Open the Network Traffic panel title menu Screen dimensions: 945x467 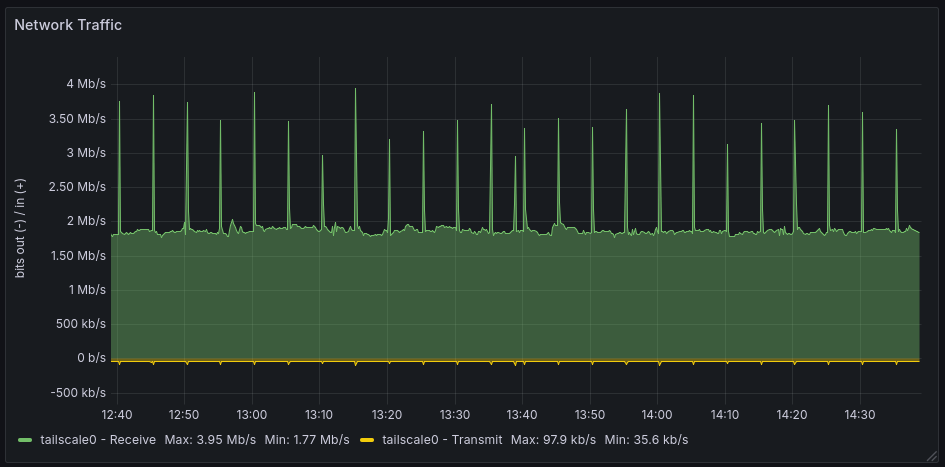68,25
